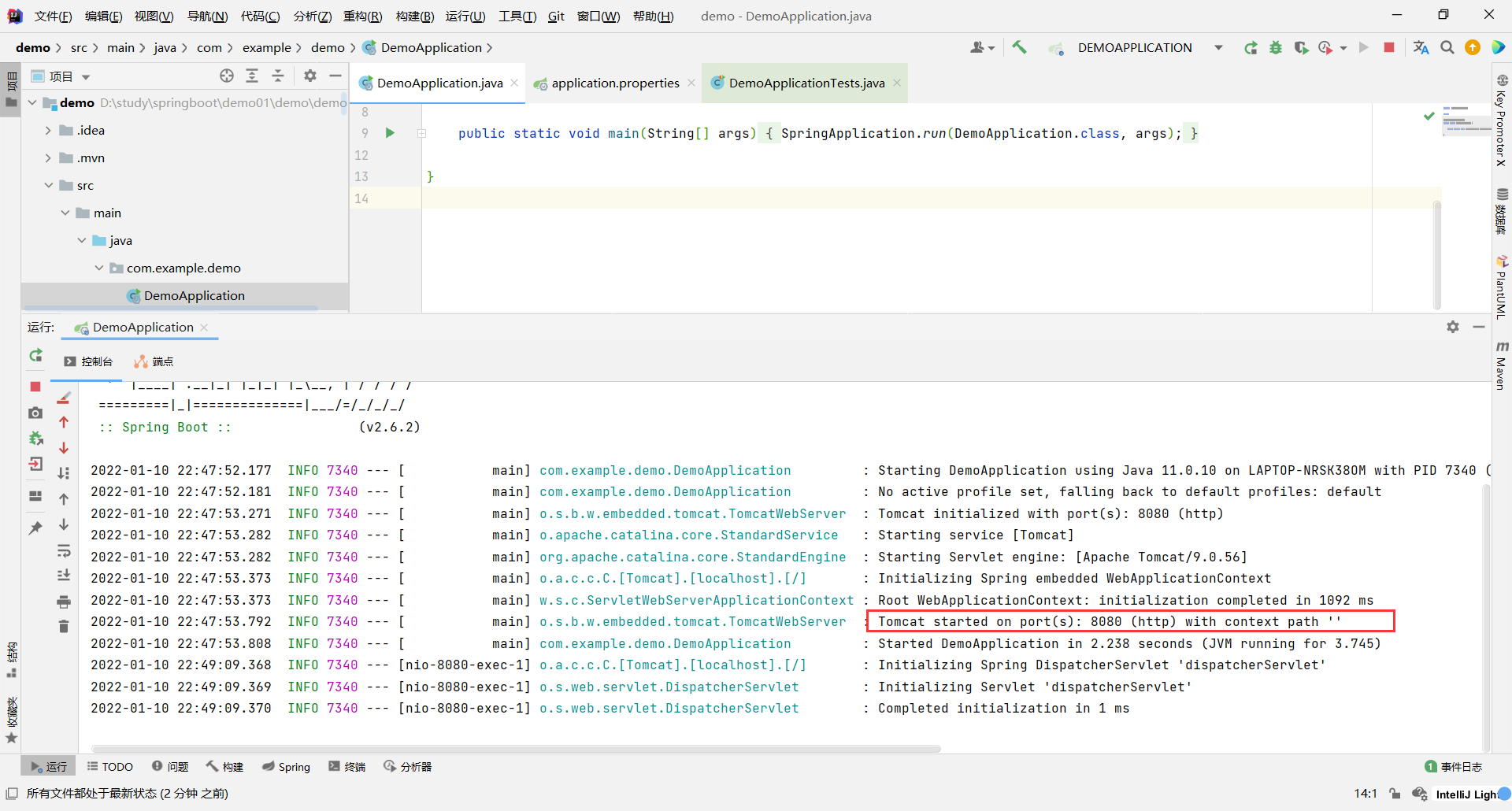Open project panel settings gear
This screenshot has height=811, width=1512.
click(310, 76)
